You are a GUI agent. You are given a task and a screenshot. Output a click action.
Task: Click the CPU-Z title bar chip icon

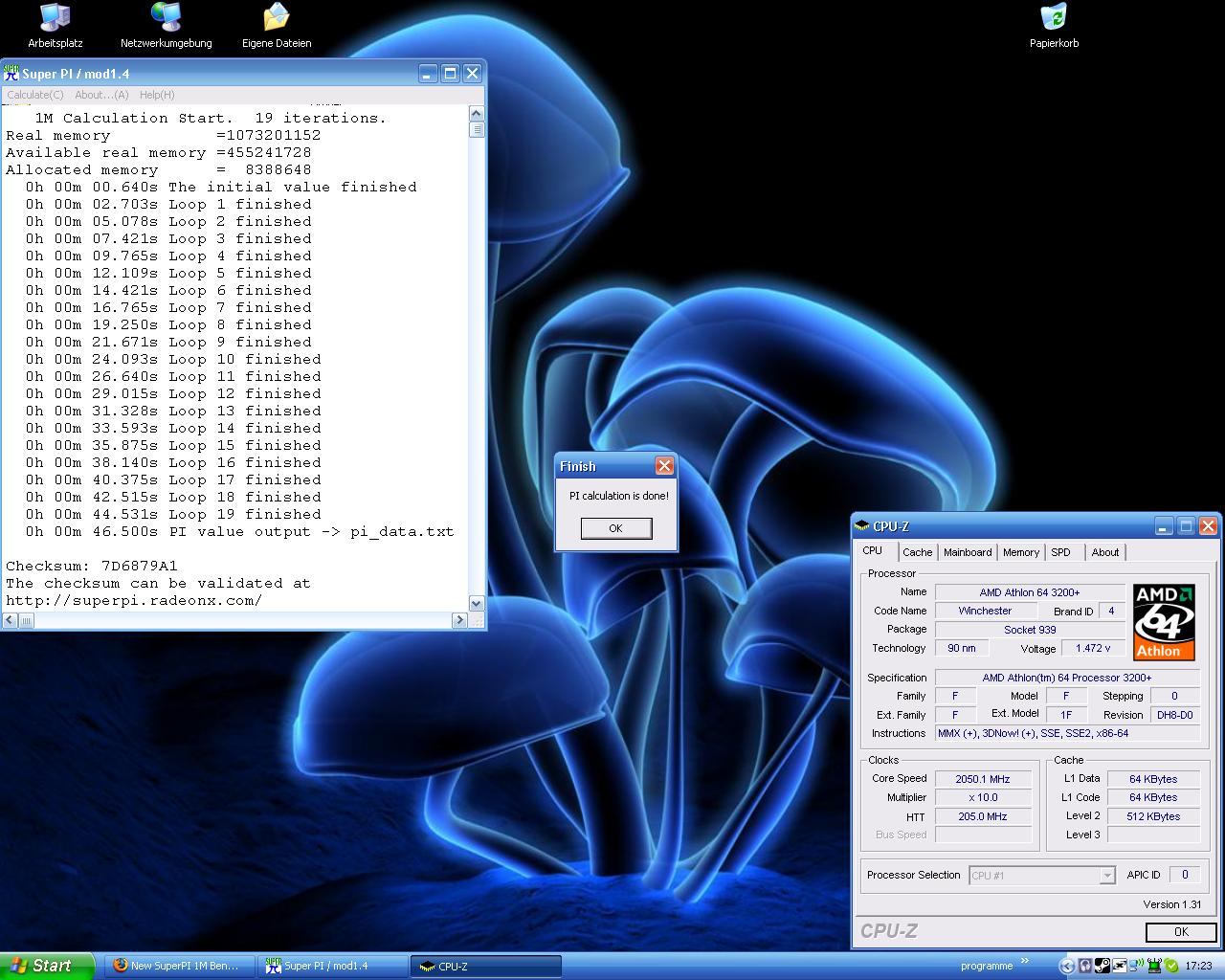[x=861, y=526]
